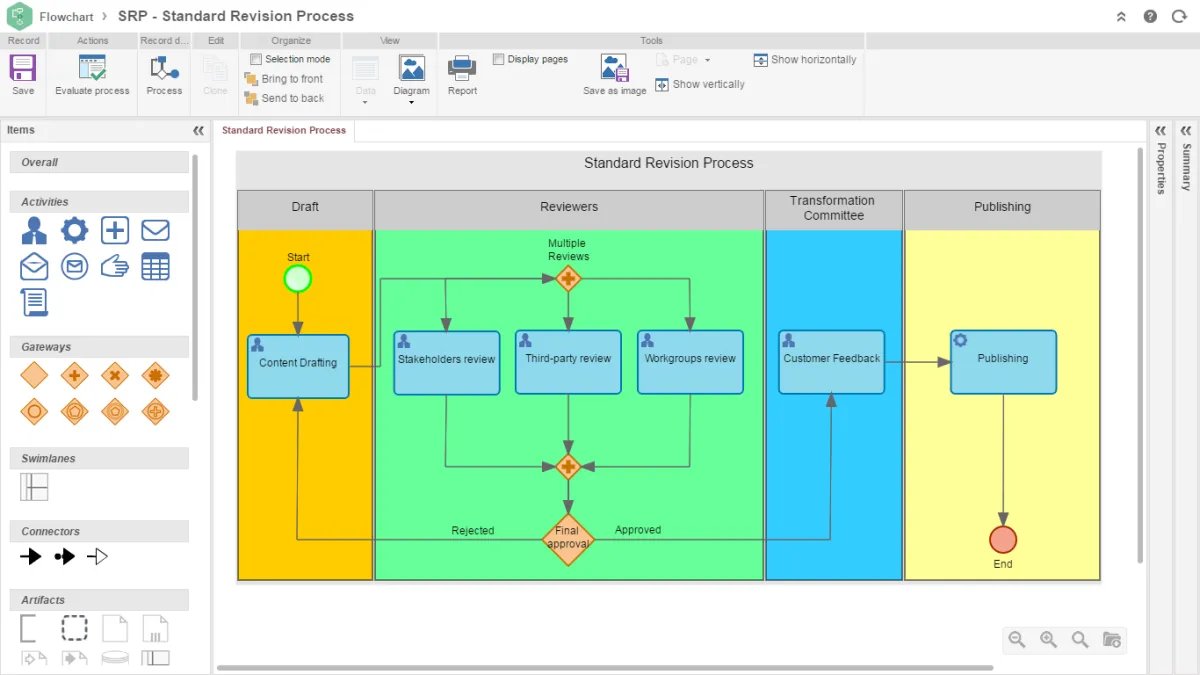
Task: Open the Data view dropdown
Action: point(365,80)
